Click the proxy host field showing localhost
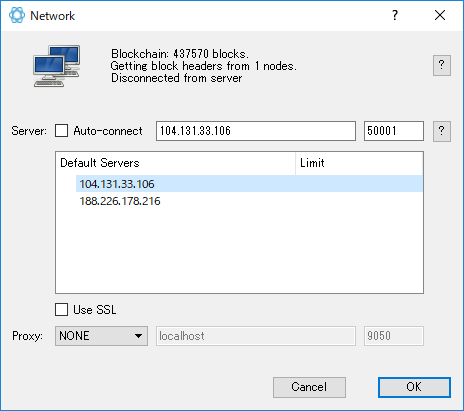Screen dimensions: 464x411 coord(256,336)
